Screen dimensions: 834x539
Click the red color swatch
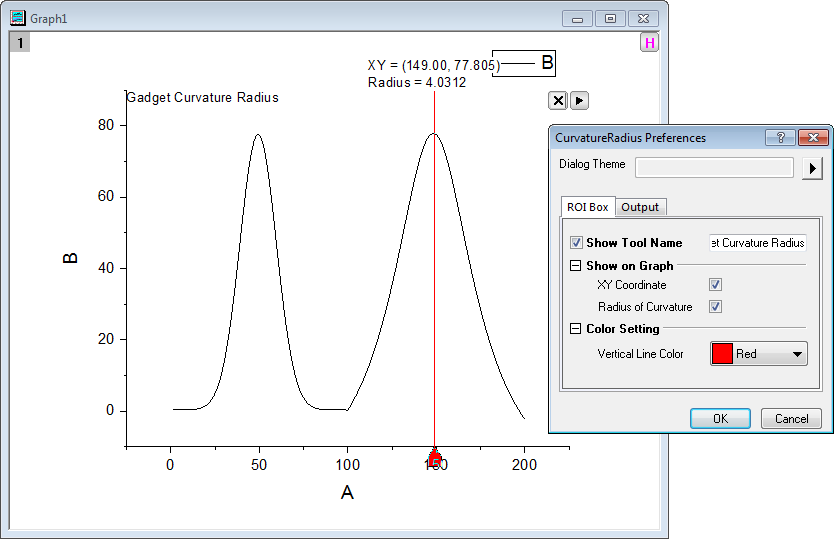pos(722,354)
